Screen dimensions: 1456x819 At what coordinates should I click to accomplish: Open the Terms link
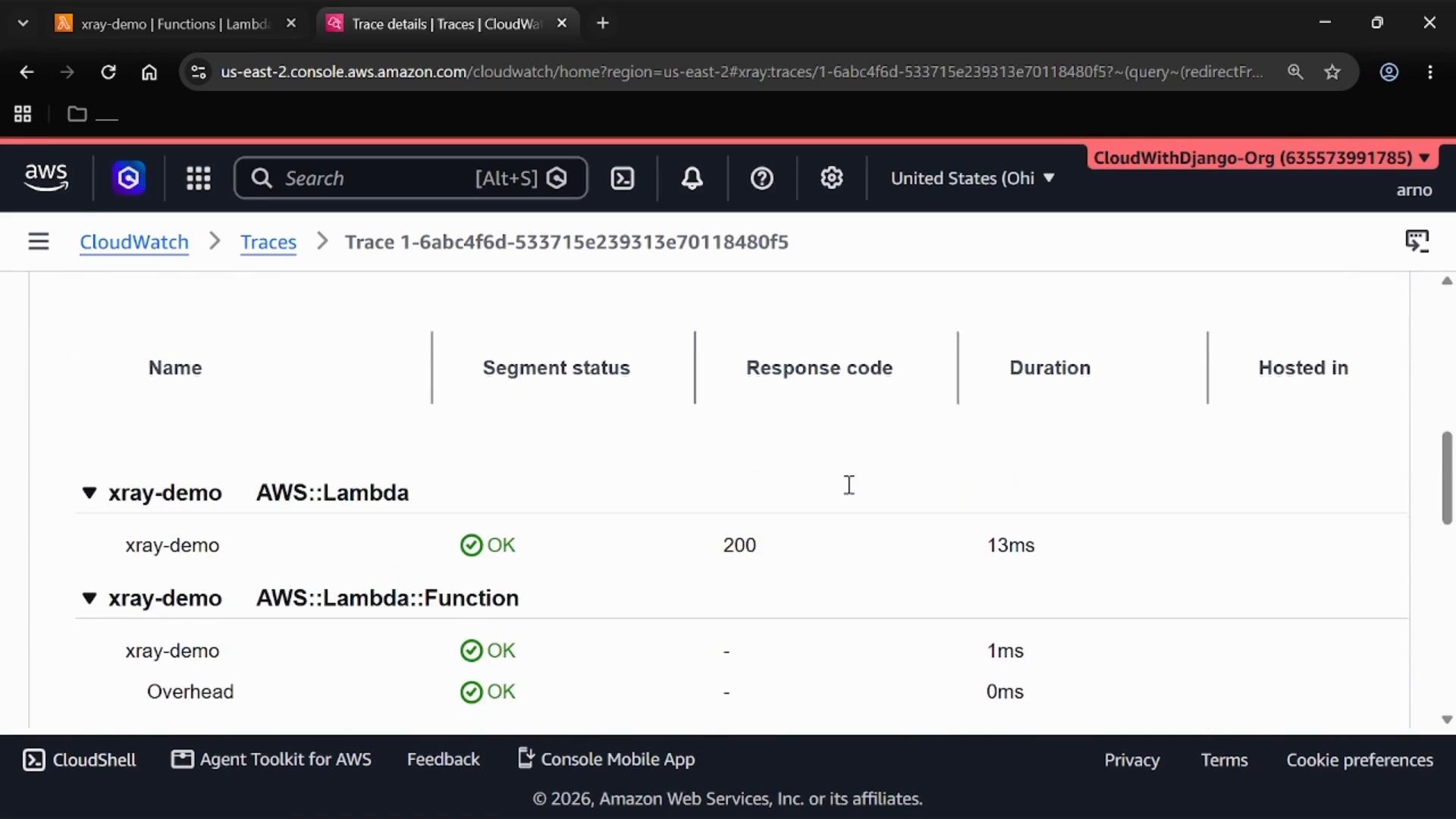coord(1225,761)
